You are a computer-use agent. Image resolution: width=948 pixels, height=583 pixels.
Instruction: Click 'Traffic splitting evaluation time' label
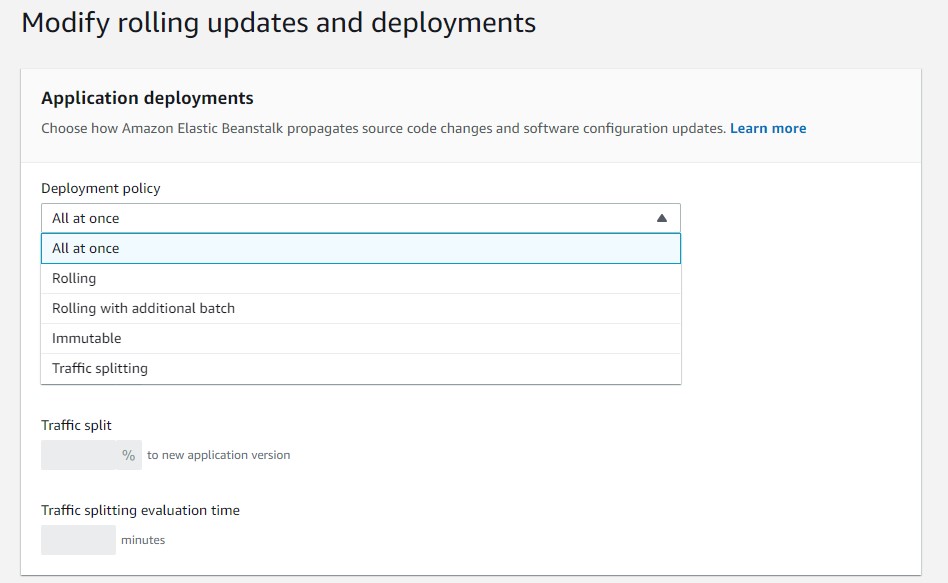pos(140,510)
